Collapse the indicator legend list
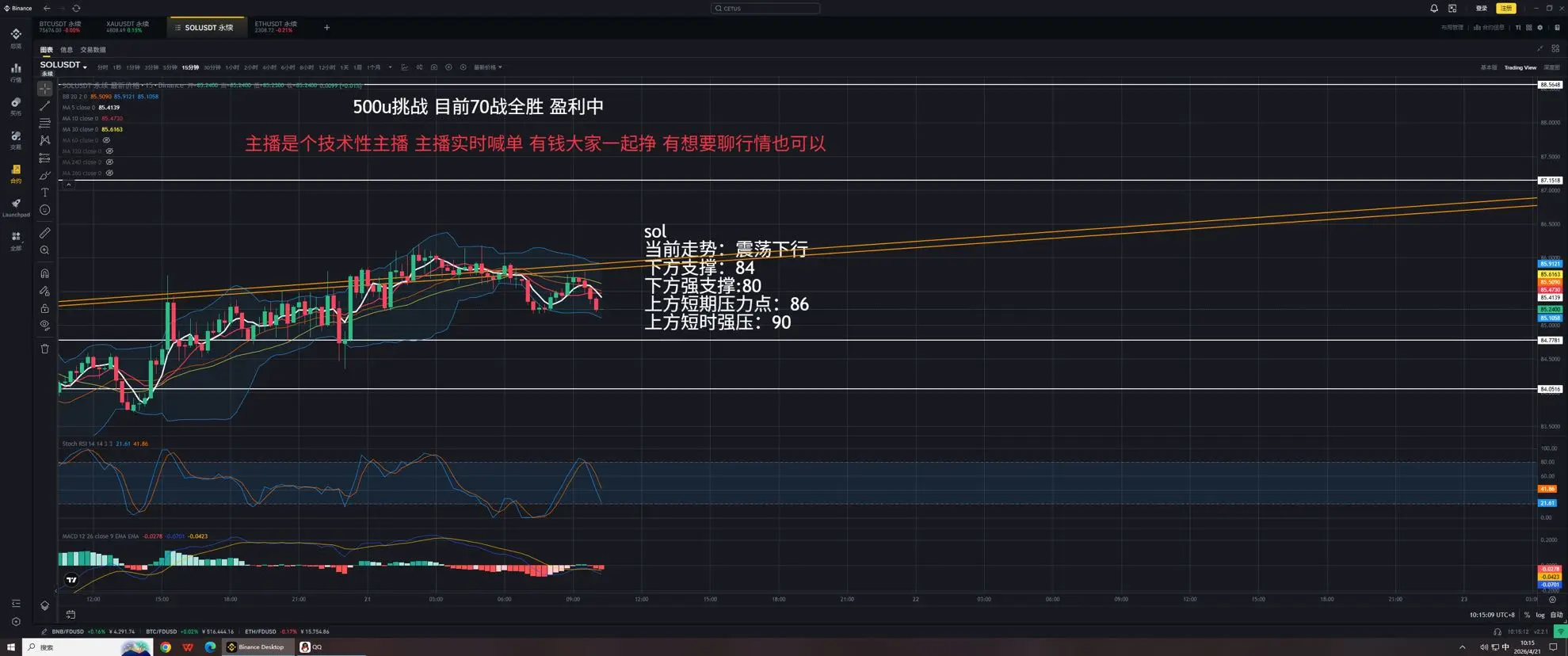 [68, 185]
